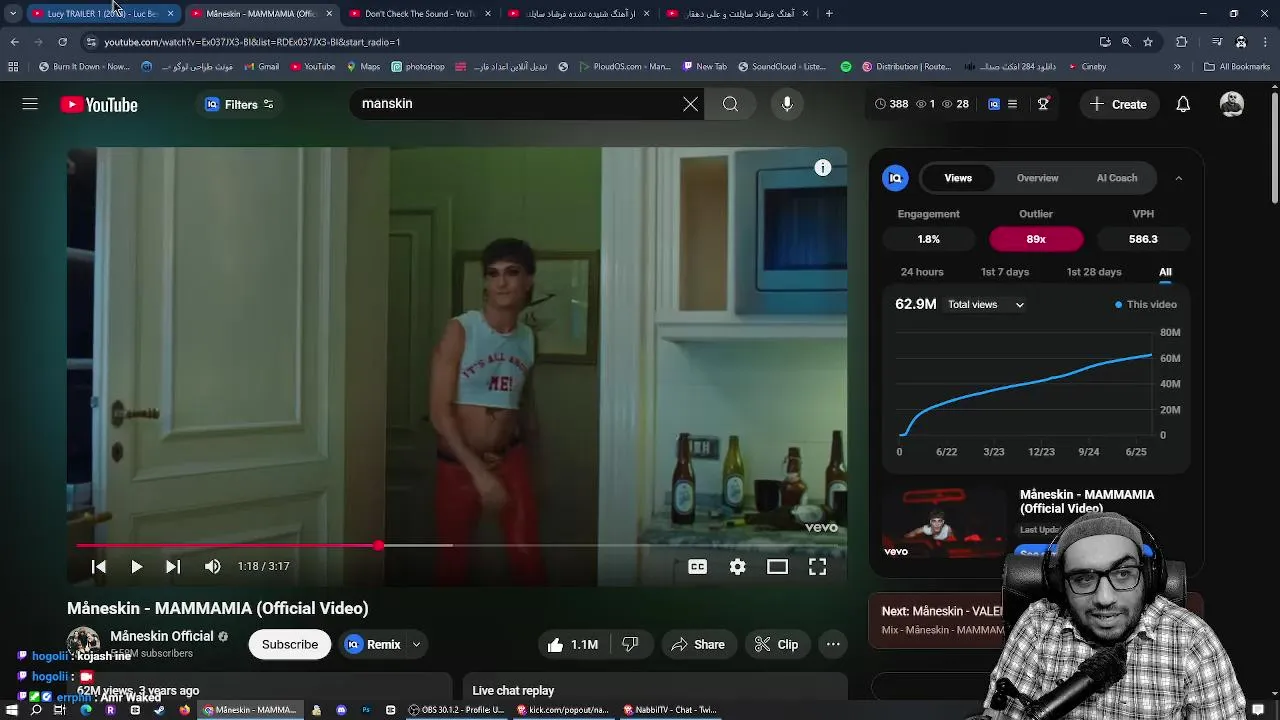
Task: Clear the search box with the X icon
Action: [x=690, y=104]
